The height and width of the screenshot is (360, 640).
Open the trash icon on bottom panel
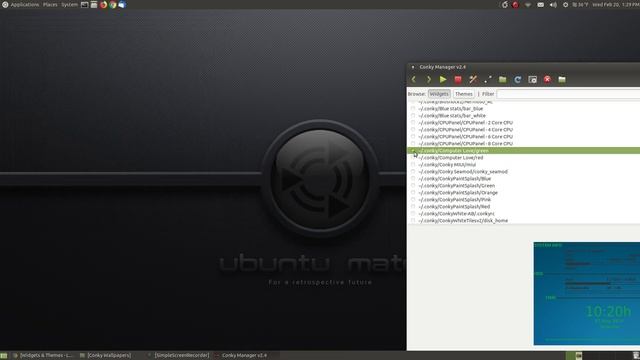click(636, 356)
